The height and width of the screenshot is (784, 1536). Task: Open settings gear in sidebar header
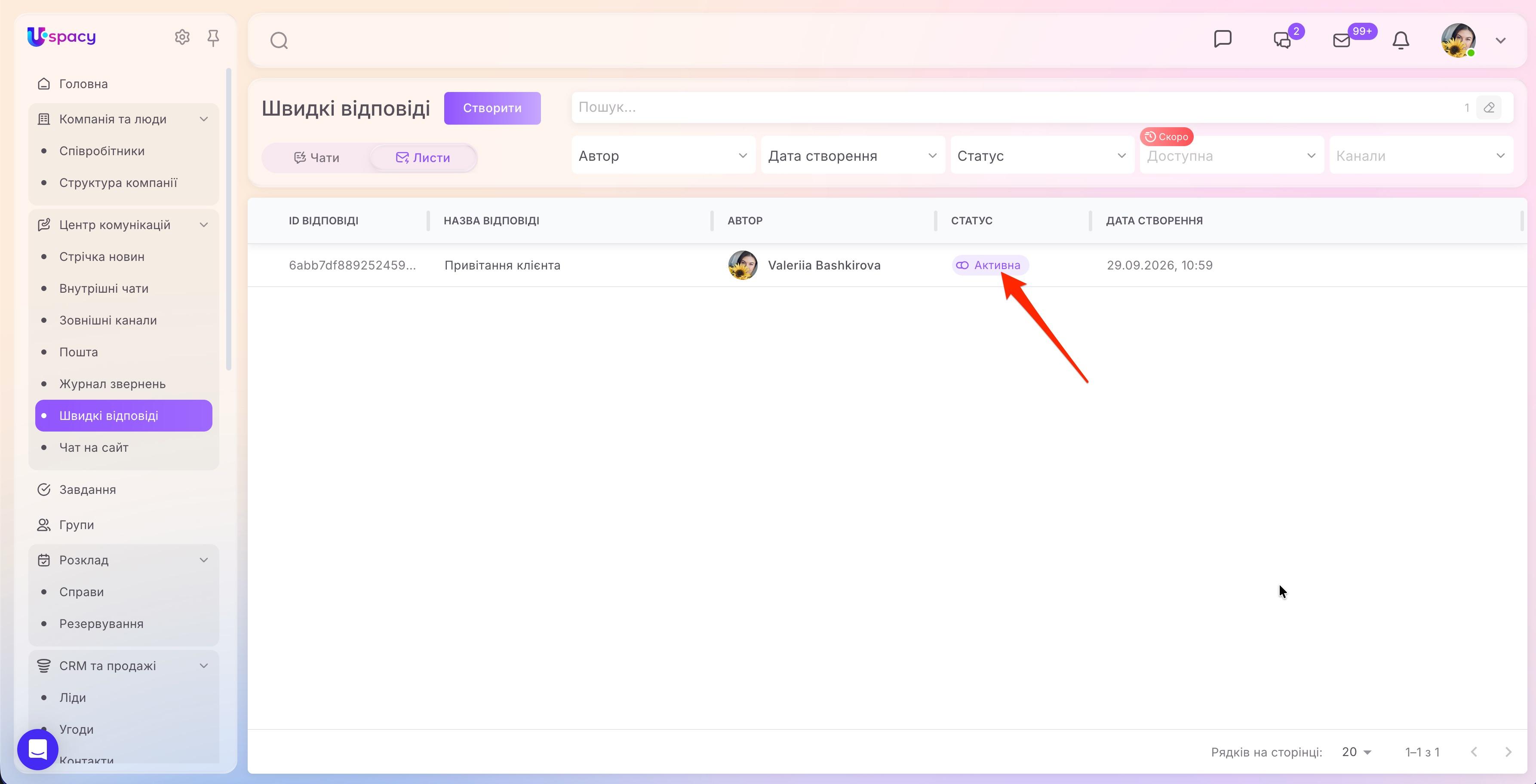click(182, 37)
